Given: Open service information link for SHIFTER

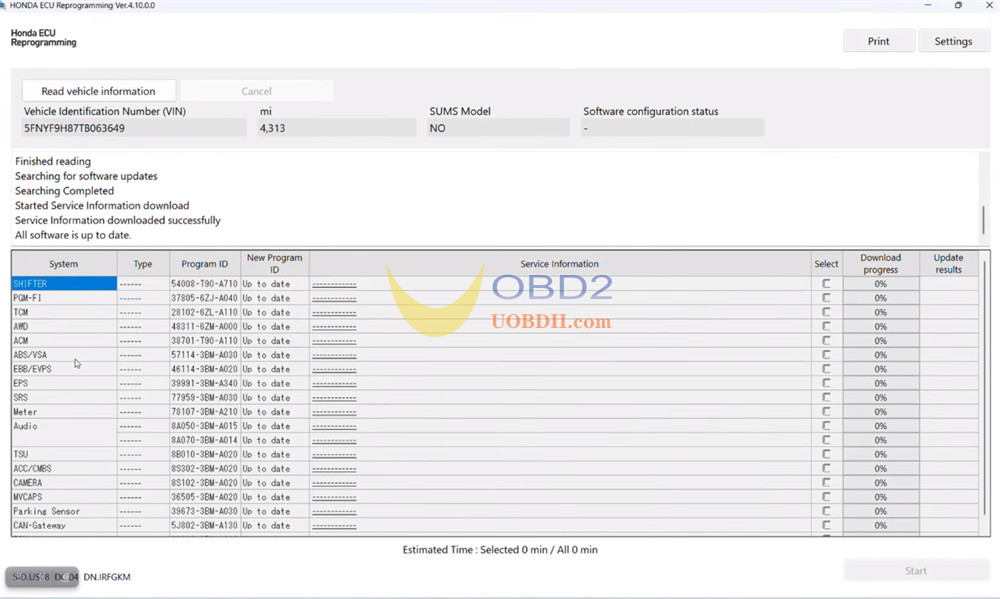Looking at the screenshot, I should tap(334, 285).
